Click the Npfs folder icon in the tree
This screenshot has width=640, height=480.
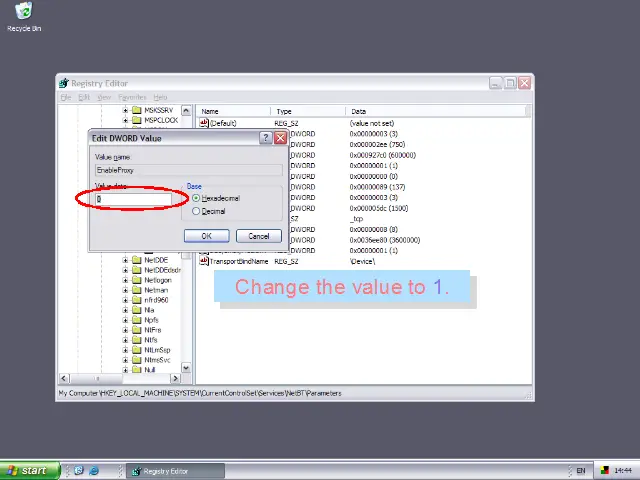pos(137,320)
